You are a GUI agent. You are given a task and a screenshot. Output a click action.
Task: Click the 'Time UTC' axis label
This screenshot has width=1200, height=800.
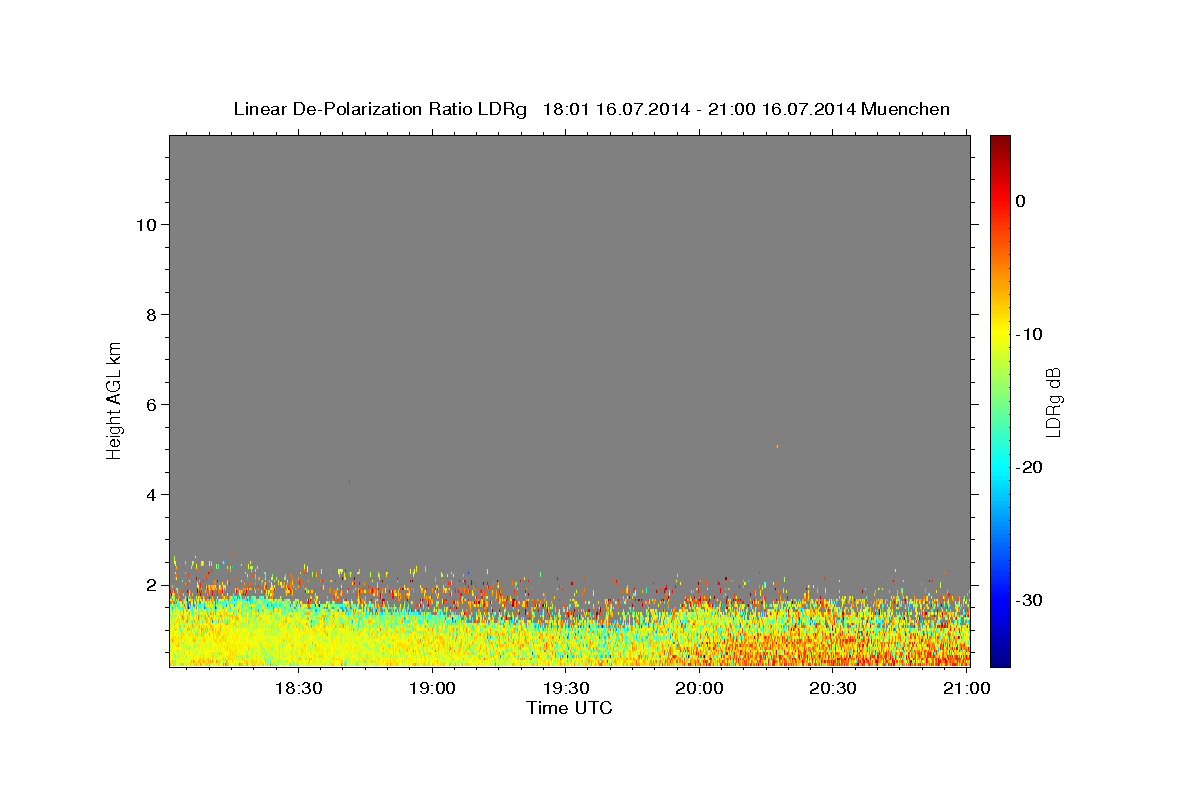tap(569, 708)
